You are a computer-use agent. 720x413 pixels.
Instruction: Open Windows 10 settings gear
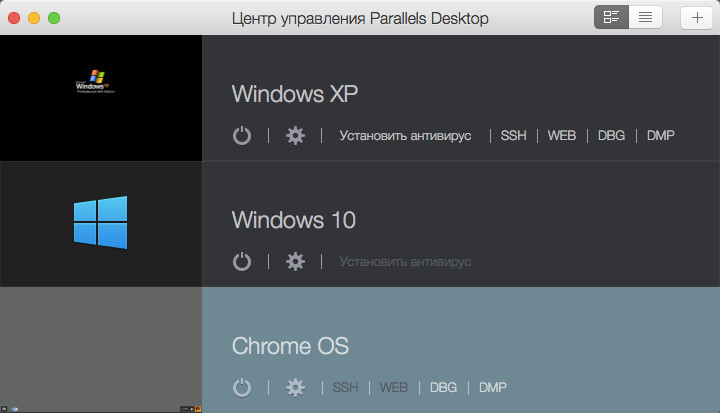coord(295,262)
